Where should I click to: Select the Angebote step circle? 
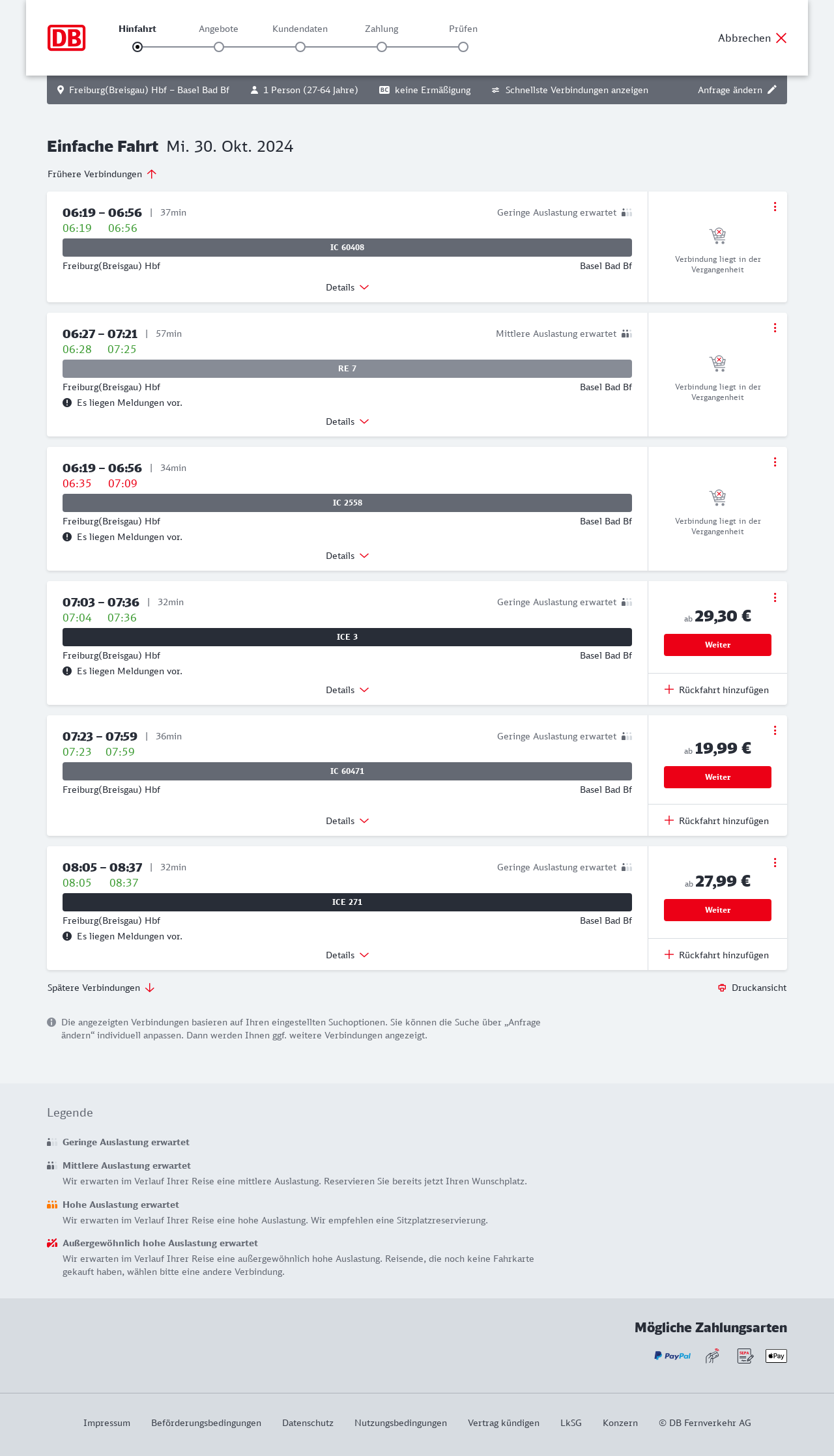[219, 47]
